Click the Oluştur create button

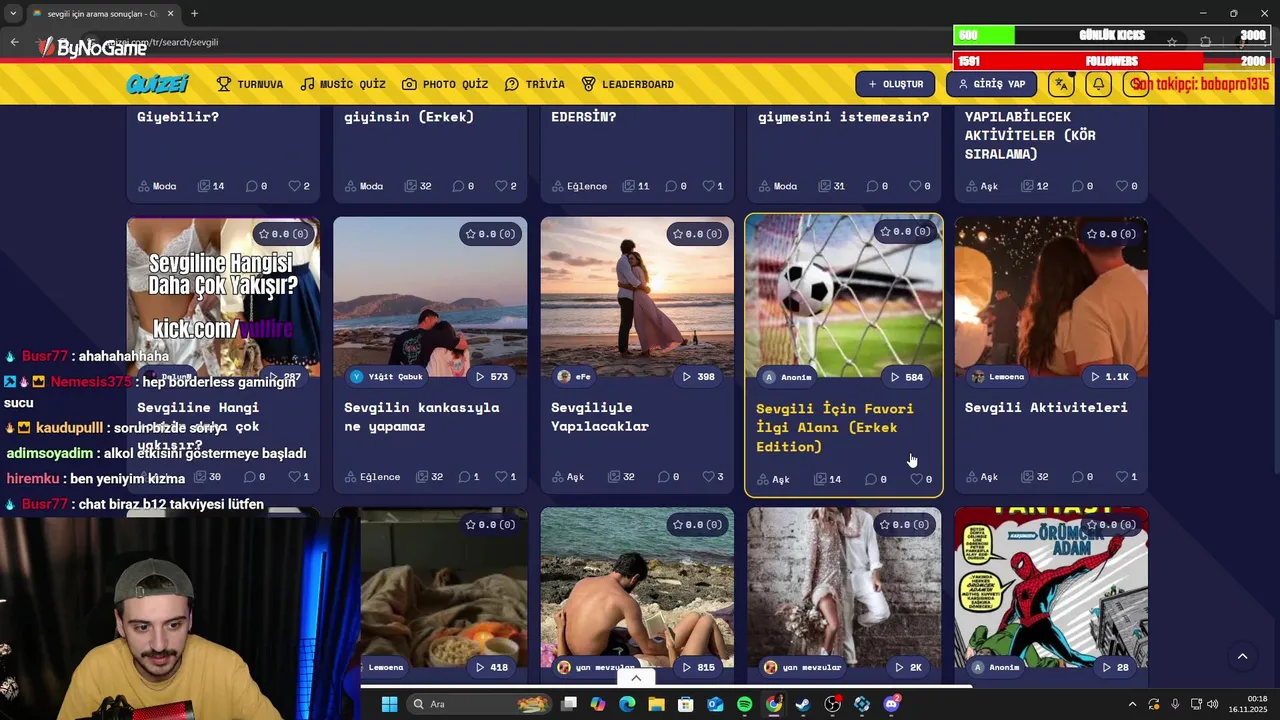(895, 84)
